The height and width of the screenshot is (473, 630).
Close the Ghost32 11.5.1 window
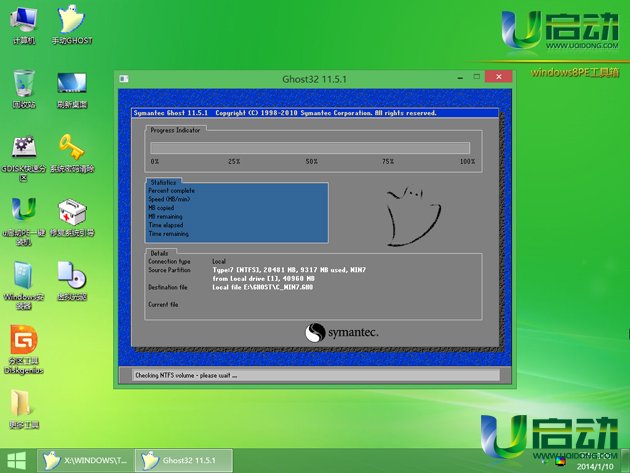click(x=499, y=76)
